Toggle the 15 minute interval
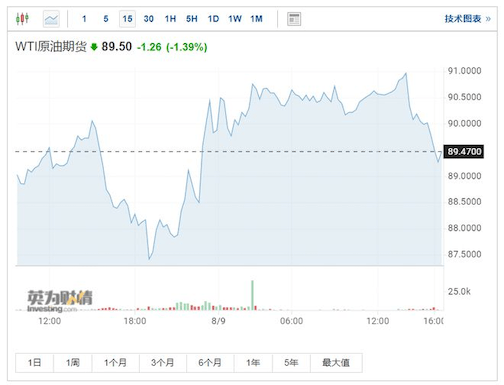The width and height of the screenshot is (504, 385). click(x=127, y=19)
